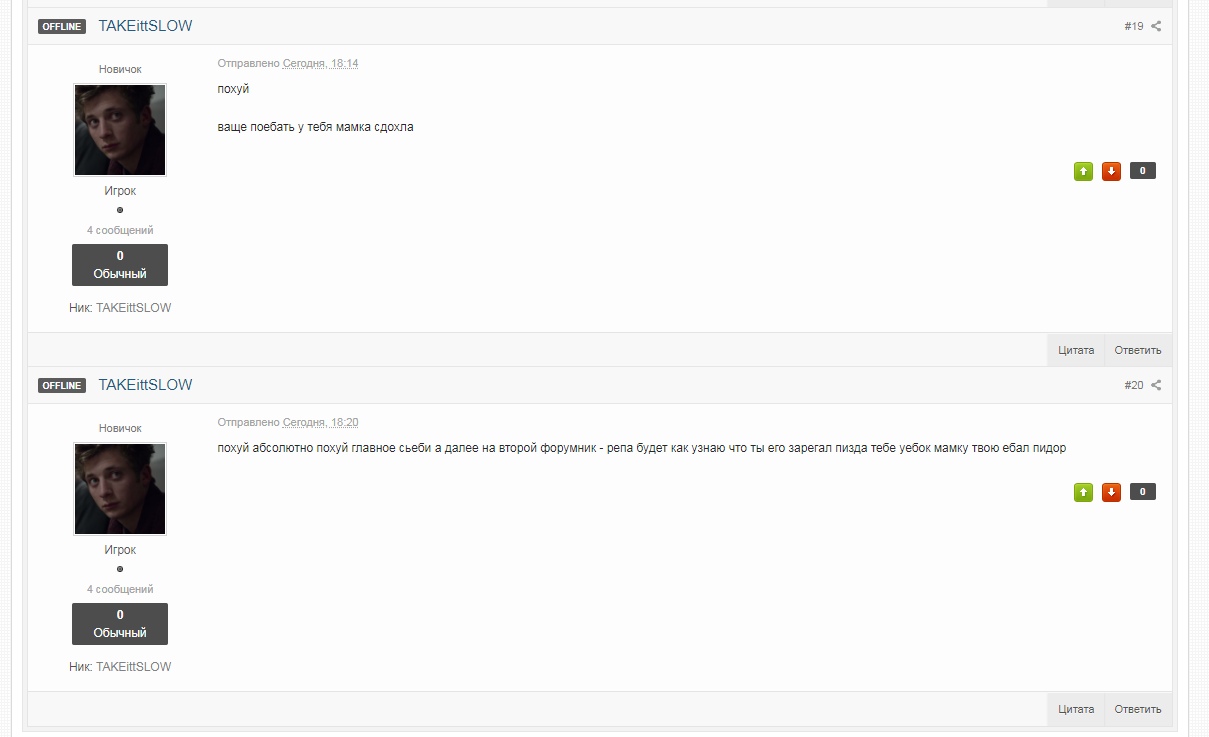1209x737 pixels.
Task: Click Ответить button under post #20
Action: coord(1138,709)
